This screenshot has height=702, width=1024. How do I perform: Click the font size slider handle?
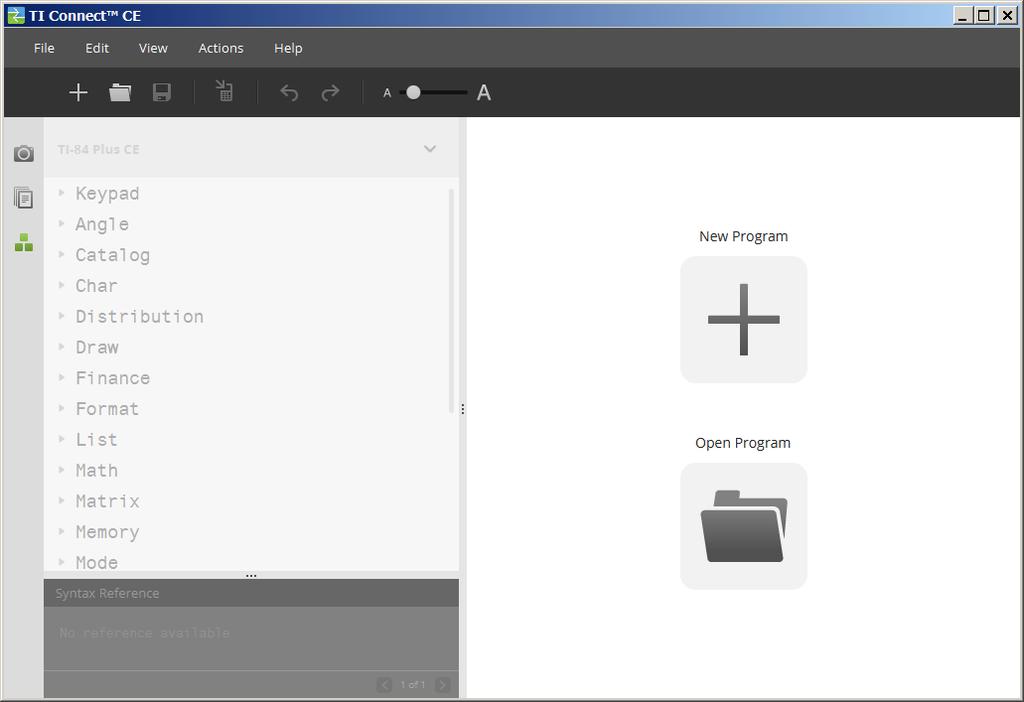click(x=413, y=93)
